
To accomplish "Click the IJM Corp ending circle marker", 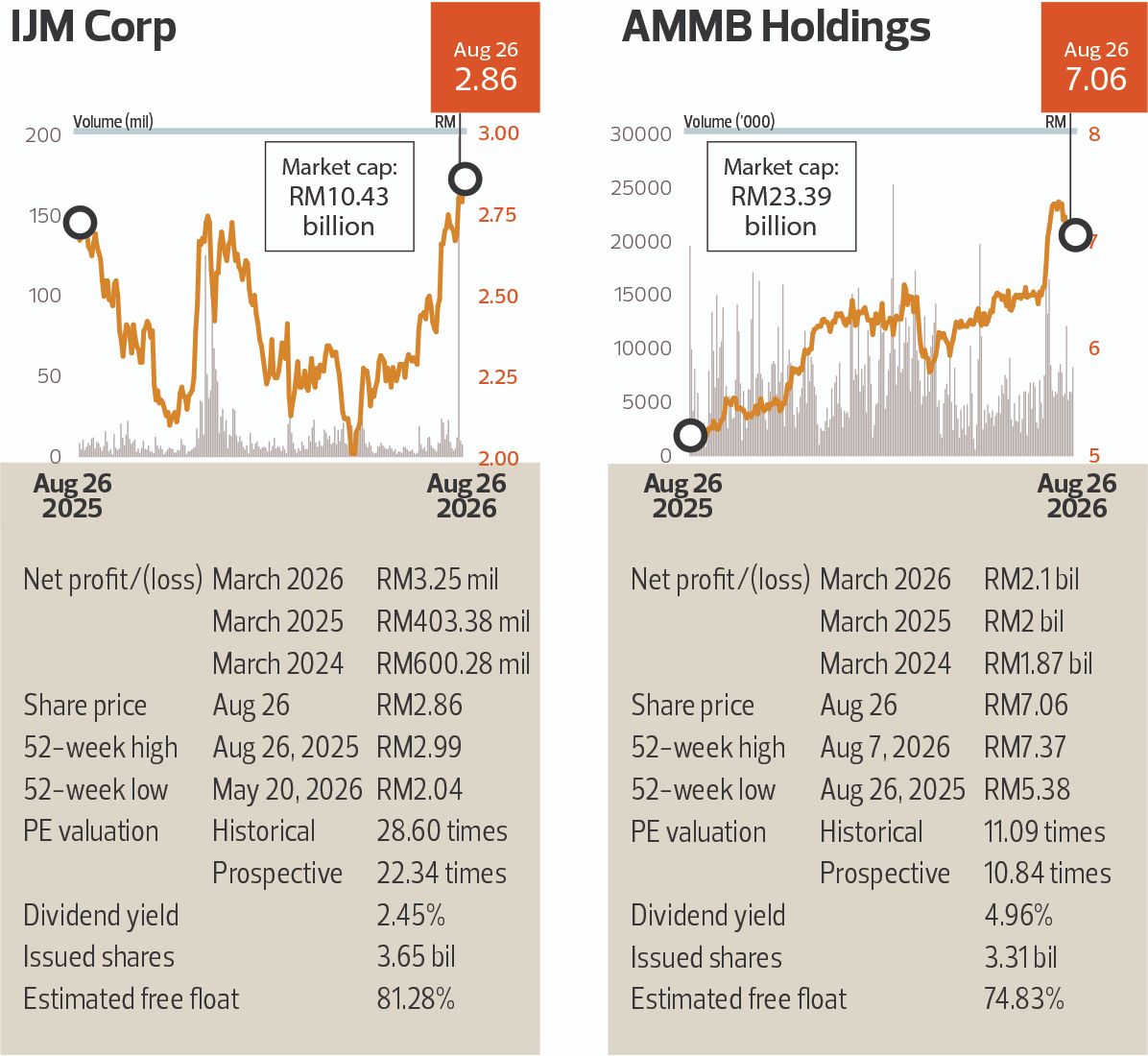I will click(x=466, y=180).
